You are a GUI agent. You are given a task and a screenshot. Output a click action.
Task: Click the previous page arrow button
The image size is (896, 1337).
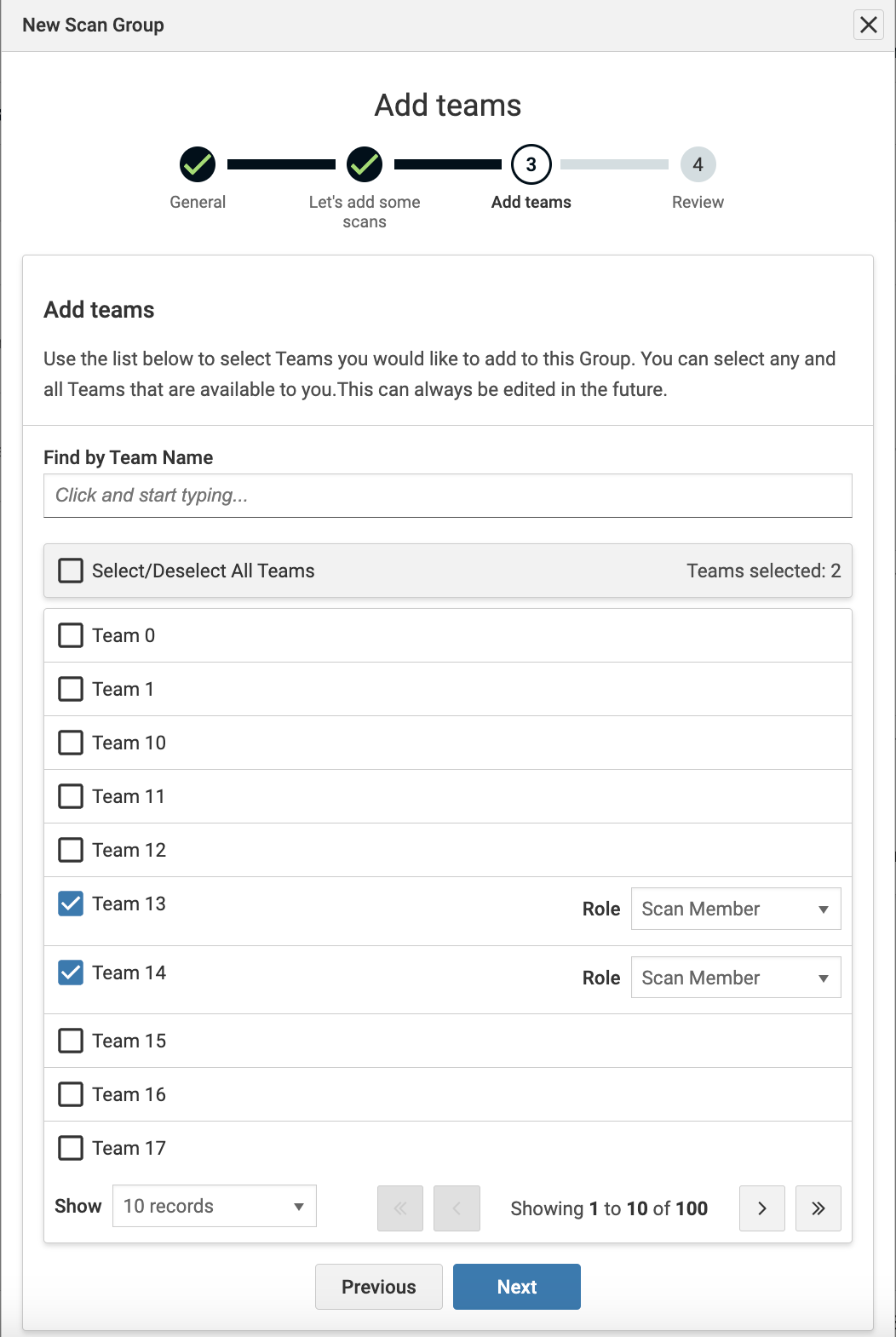457,1208
